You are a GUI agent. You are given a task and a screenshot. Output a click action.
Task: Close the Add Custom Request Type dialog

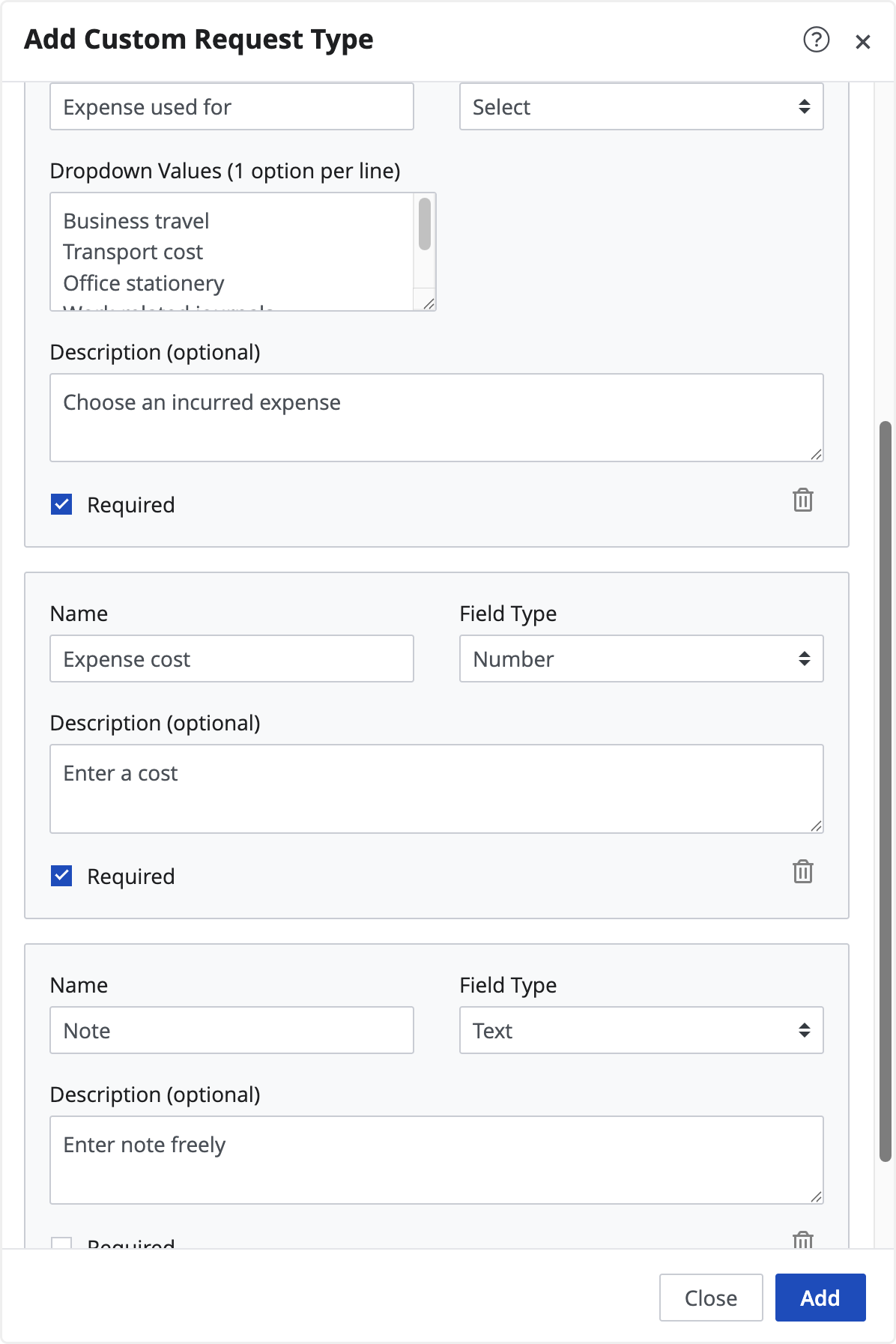(x=862, y=42)
